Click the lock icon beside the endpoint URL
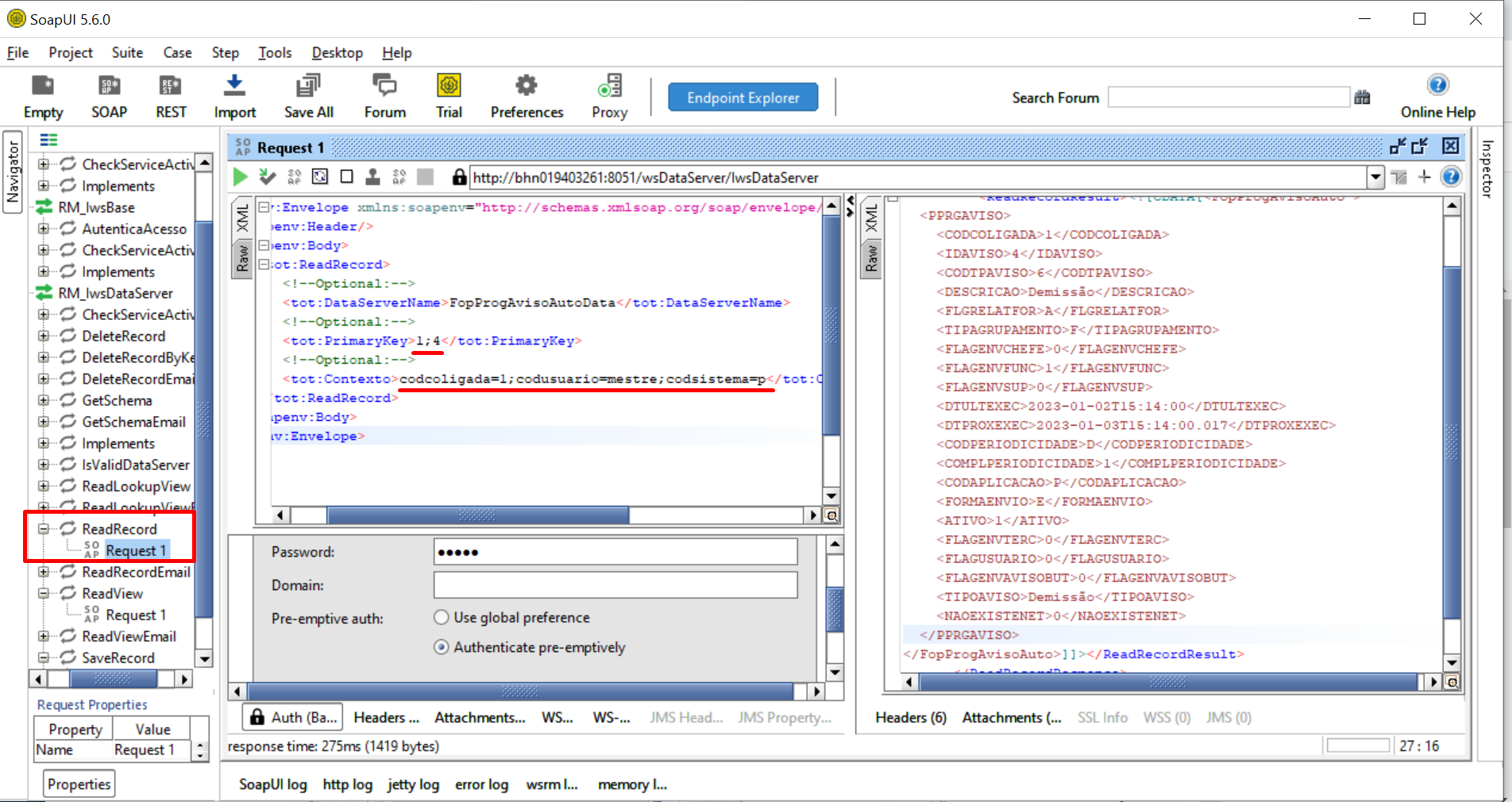This screenshot has height=802, width=1512. pyautogui.click(x=459, y=177)
